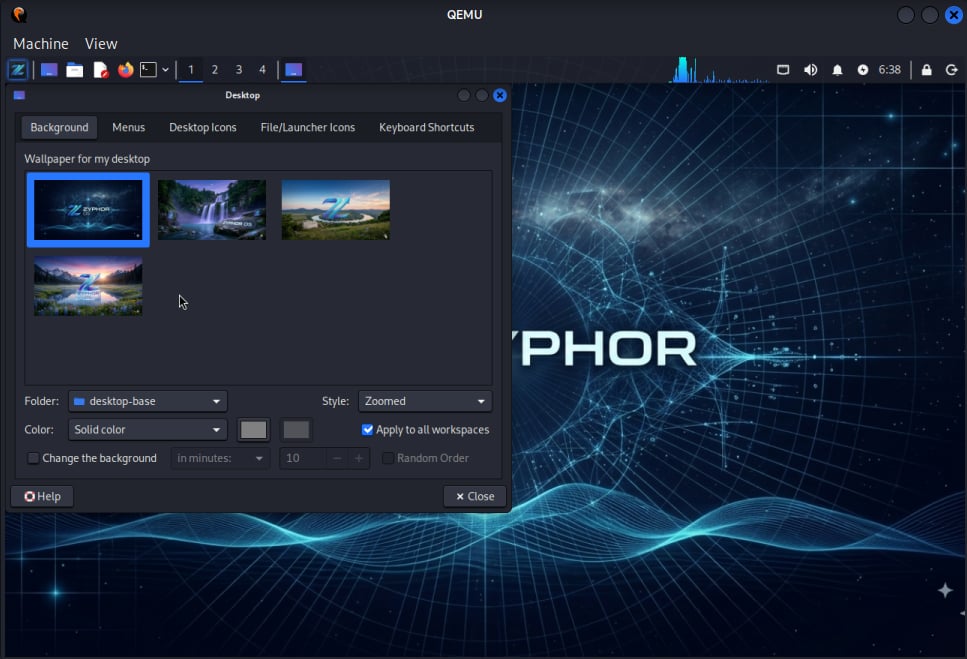Switch to the Desktop Icons tab
The height and width of the screenshot is (659, 967).
tap(202, 127)
